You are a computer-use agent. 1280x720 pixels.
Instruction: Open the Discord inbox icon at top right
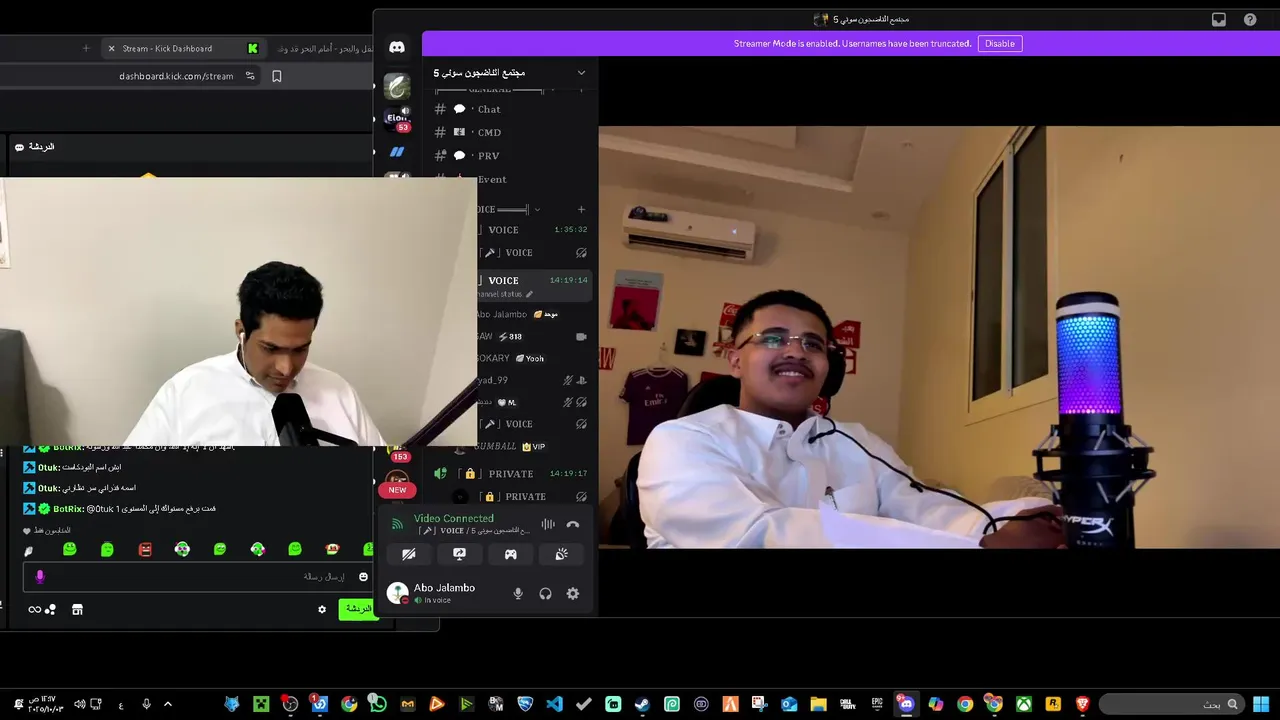tap(1218, 19)
